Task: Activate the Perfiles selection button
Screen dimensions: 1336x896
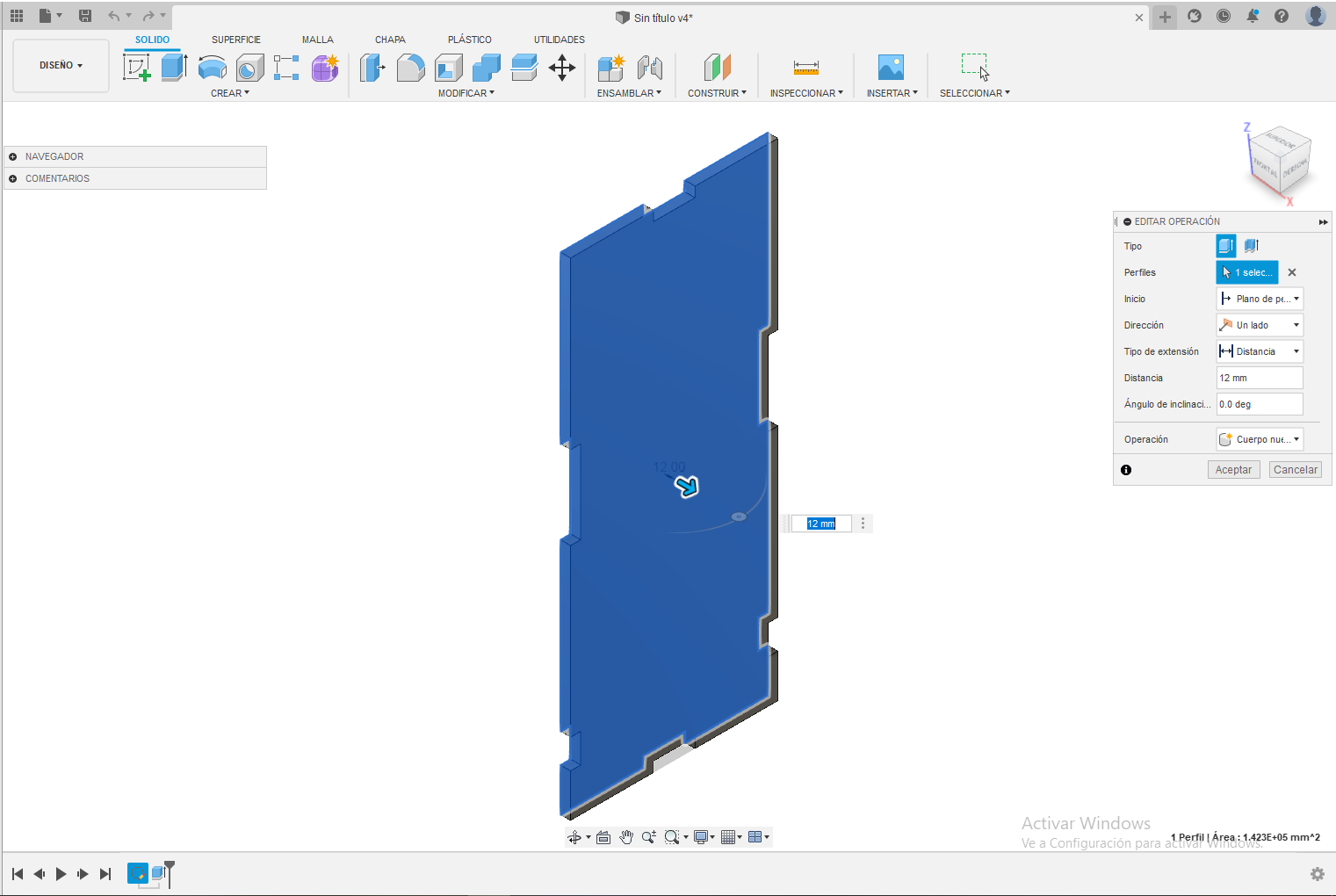Action: coord(1247,272)
